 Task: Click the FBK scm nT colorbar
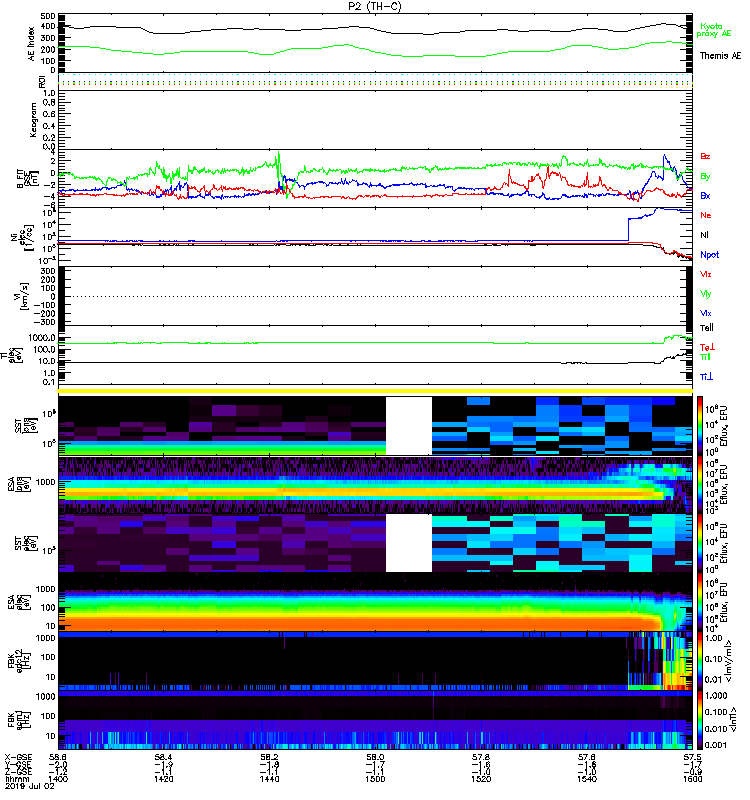[700, 720]
